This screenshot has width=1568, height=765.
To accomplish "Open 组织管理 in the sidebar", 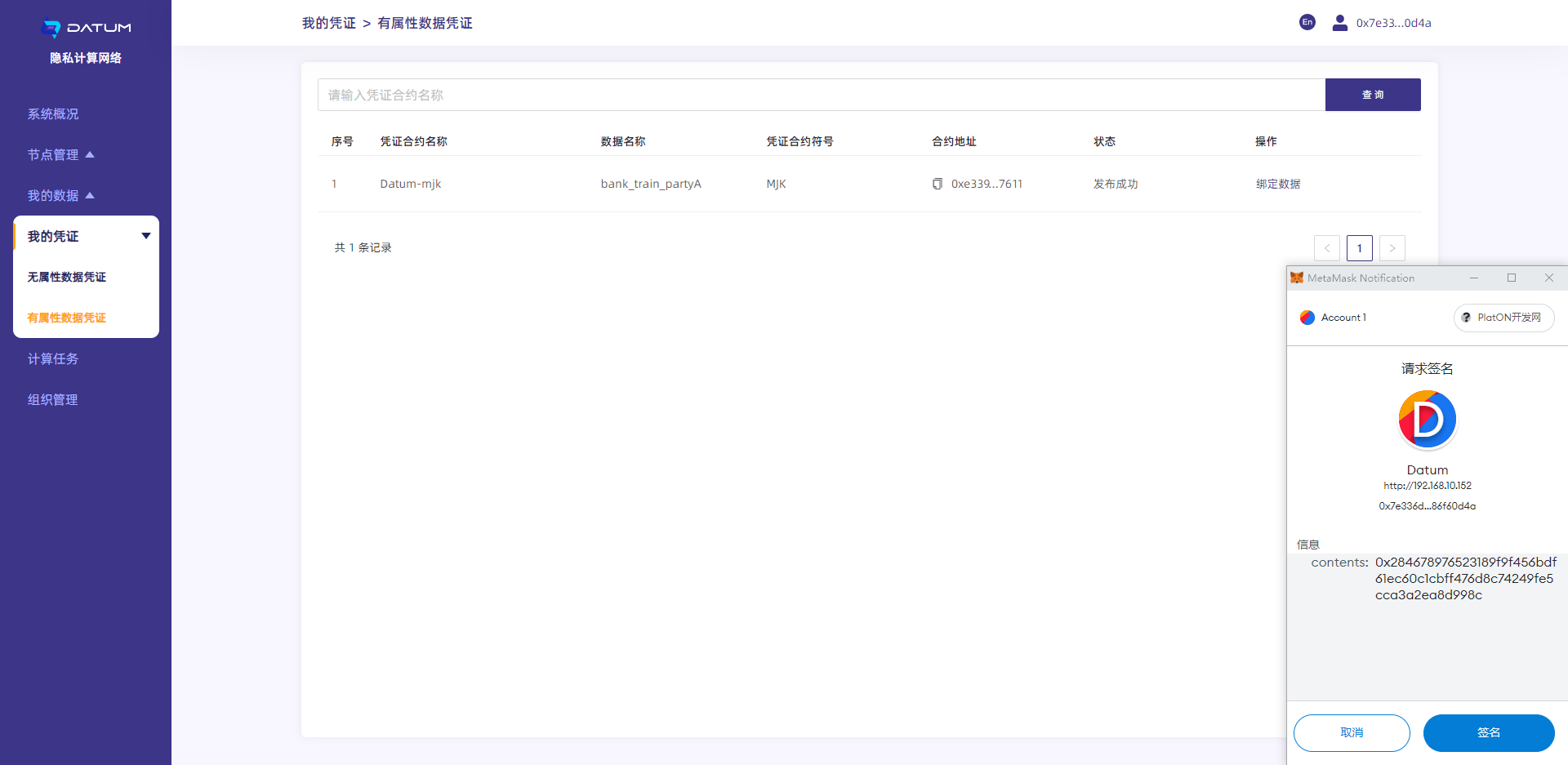I will click(x=53, y=400).
